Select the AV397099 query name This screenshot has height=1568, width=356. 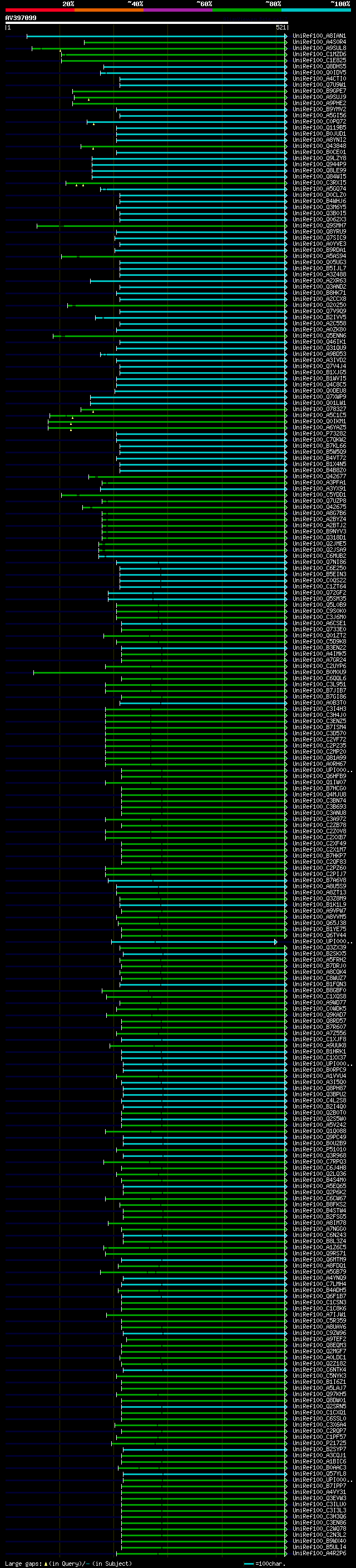click(21, 18)
